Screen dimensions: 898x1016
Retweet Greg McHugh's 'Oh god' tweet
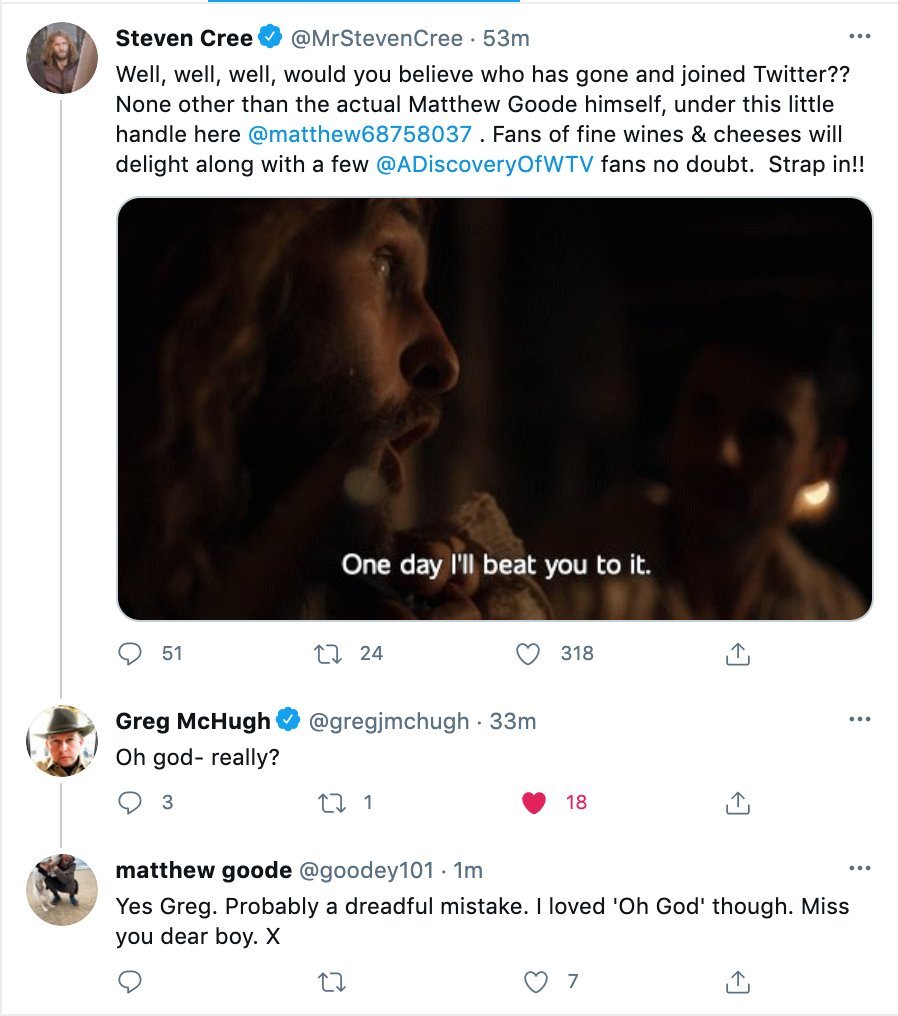tap(328, 802)
